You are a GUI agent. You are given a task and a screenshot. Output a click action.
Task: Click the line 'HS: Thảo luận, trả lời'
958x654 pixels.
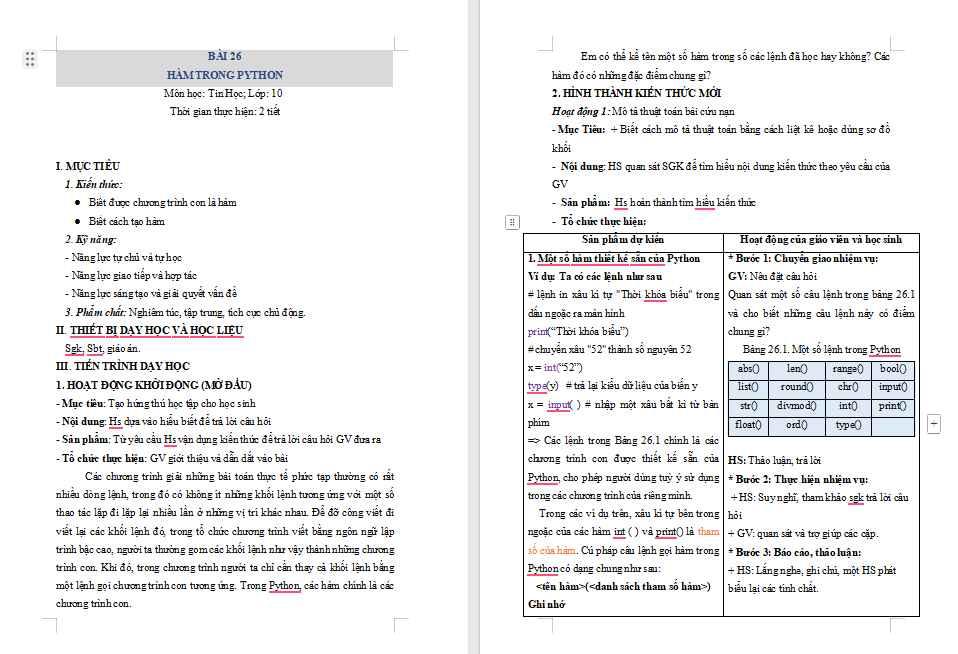click(774, 460)
